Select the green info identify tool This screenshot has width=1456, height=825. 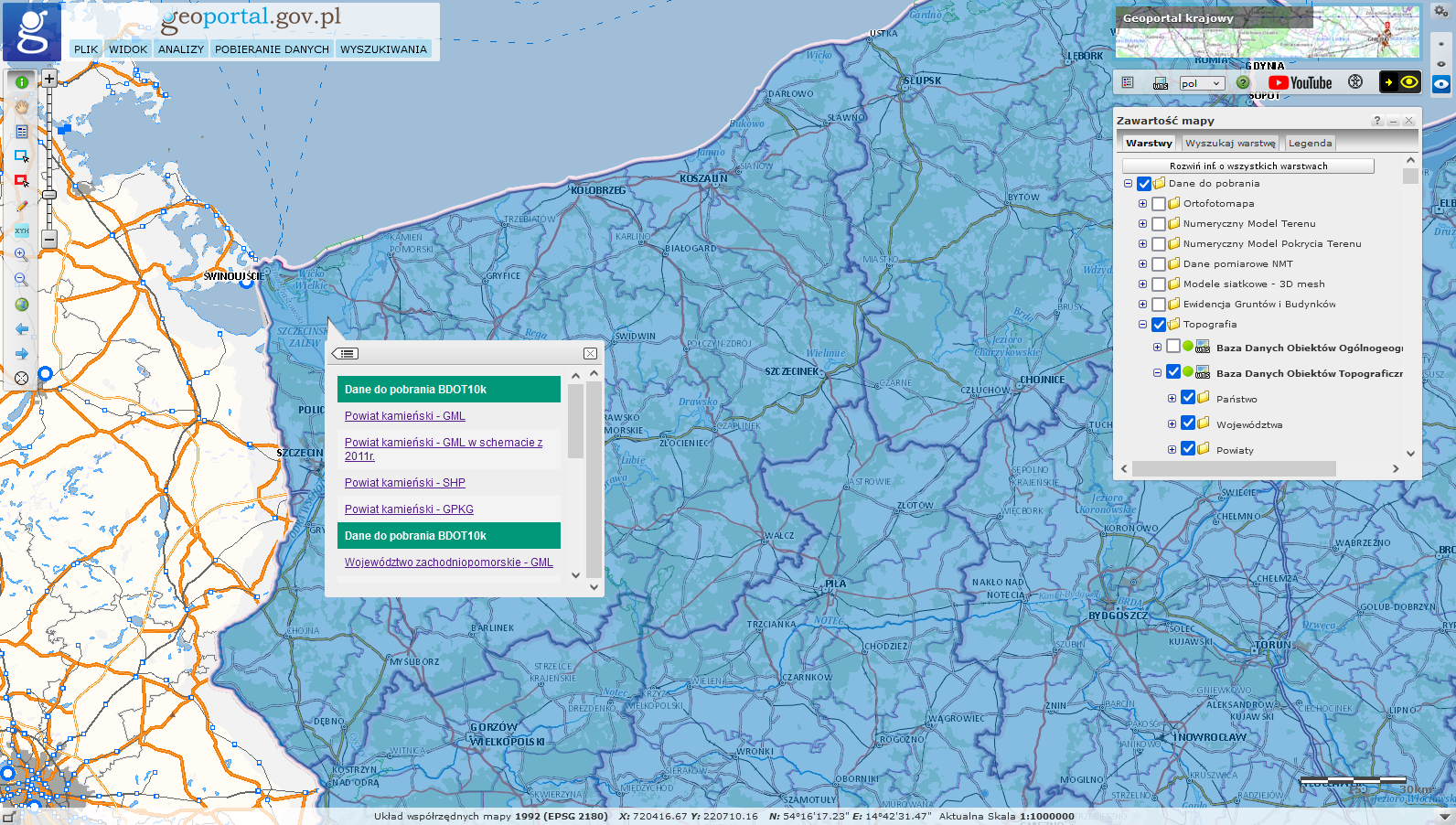pos(22,82)
